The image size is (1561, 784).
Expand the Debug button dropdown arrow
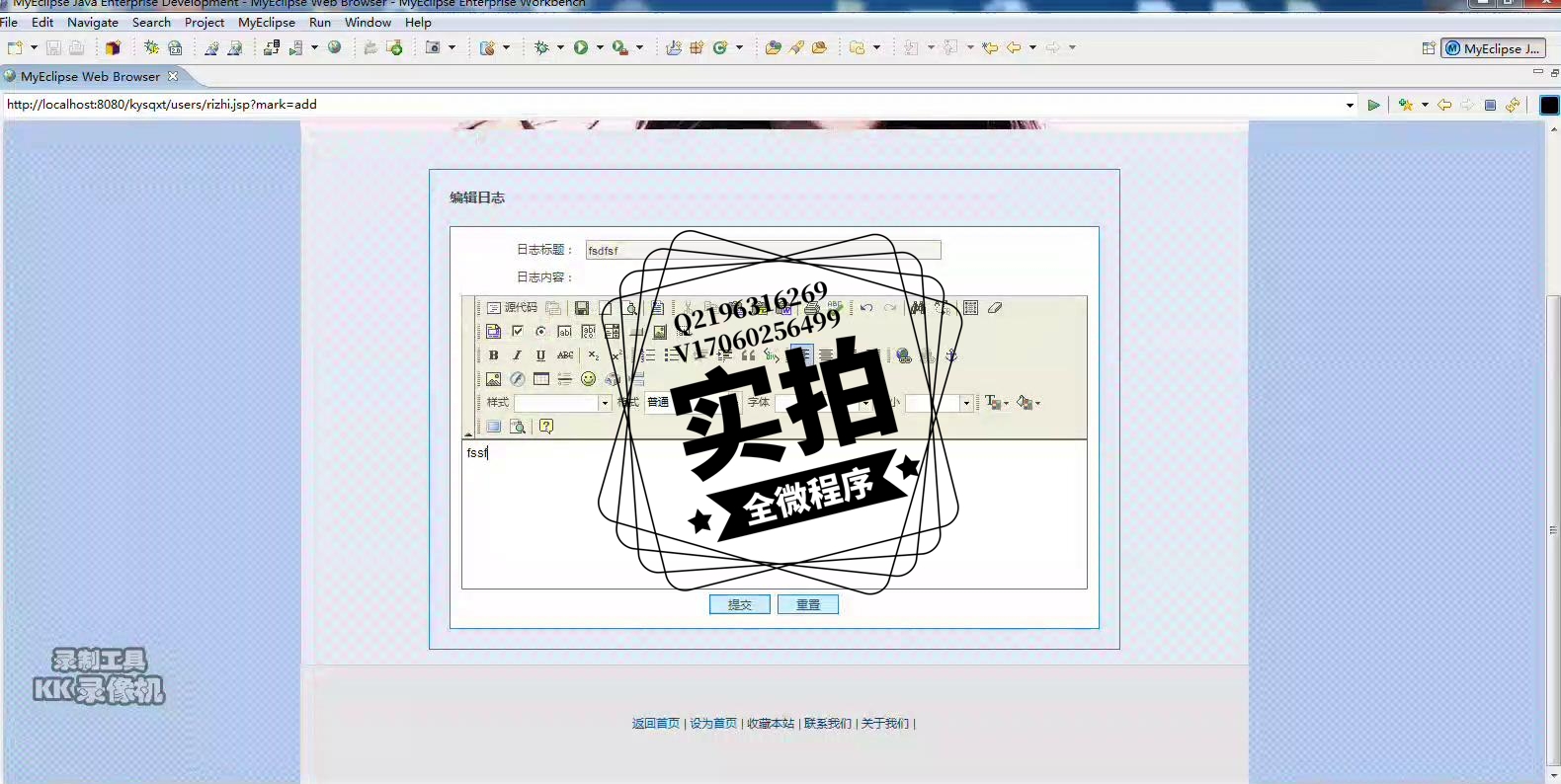click(x=560, y=47)
